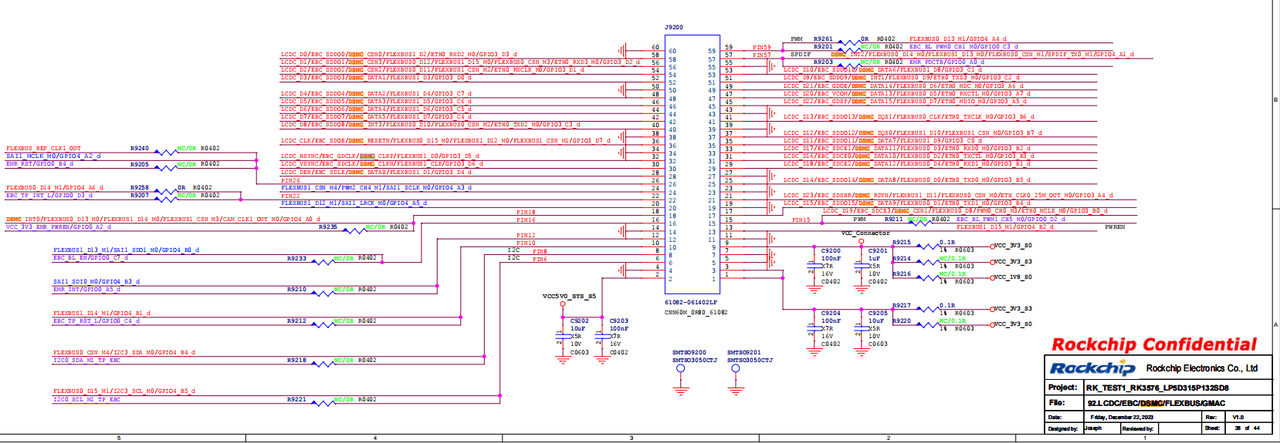This screenshot has height=443, width=1280.
Task: Select the EHR_RST/GPIO0_B4_d net label
Action: click(41, 164)
